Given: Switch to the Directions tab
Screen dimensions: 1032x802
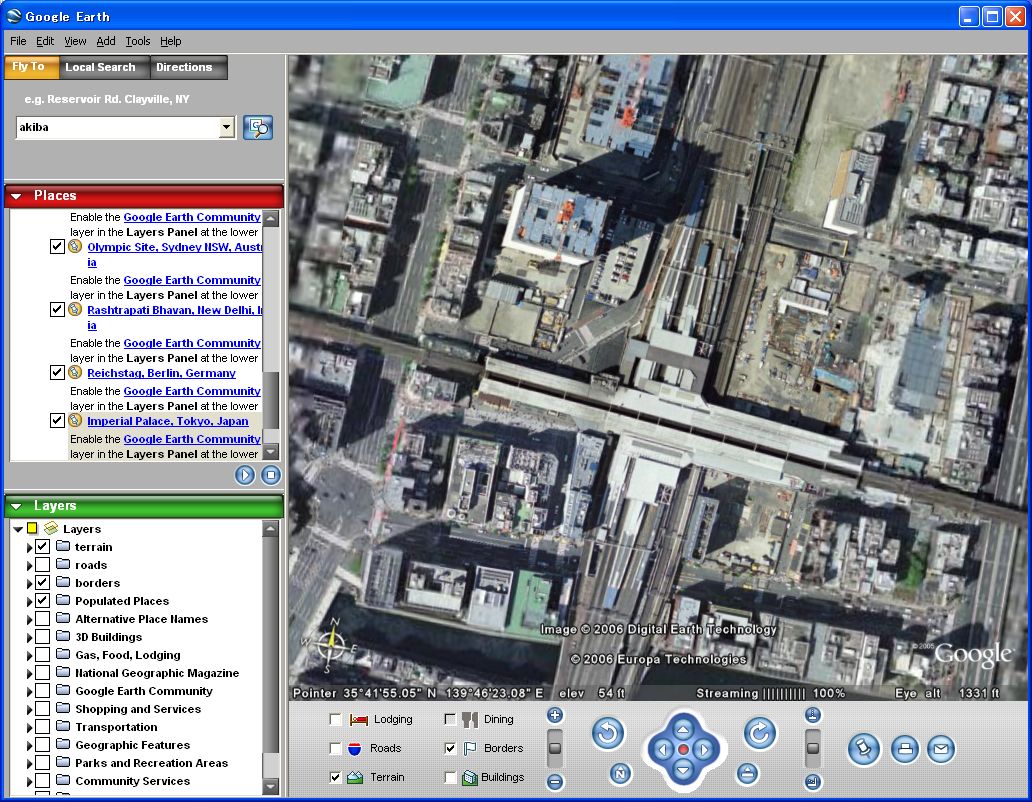Looking at the screenshot, I should (x=184, y=67).
